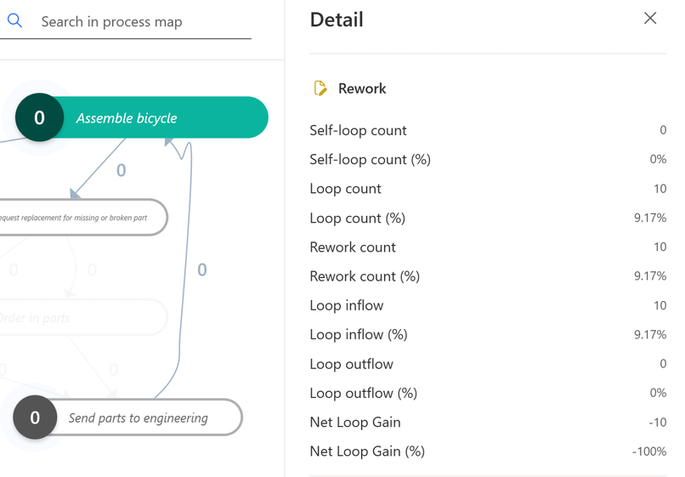The image size is (685, 477).
Task: Click edge label between Assemble and Request replacement
Action: click(121, 170)
